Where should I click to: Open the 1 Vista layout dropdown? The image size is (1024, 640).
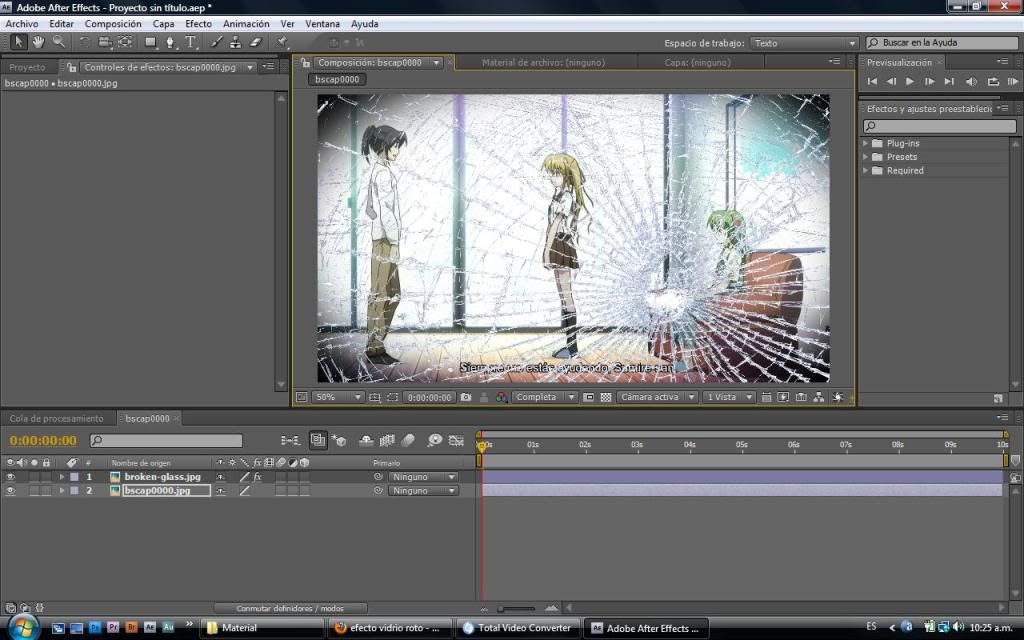(x=729, y=397)
